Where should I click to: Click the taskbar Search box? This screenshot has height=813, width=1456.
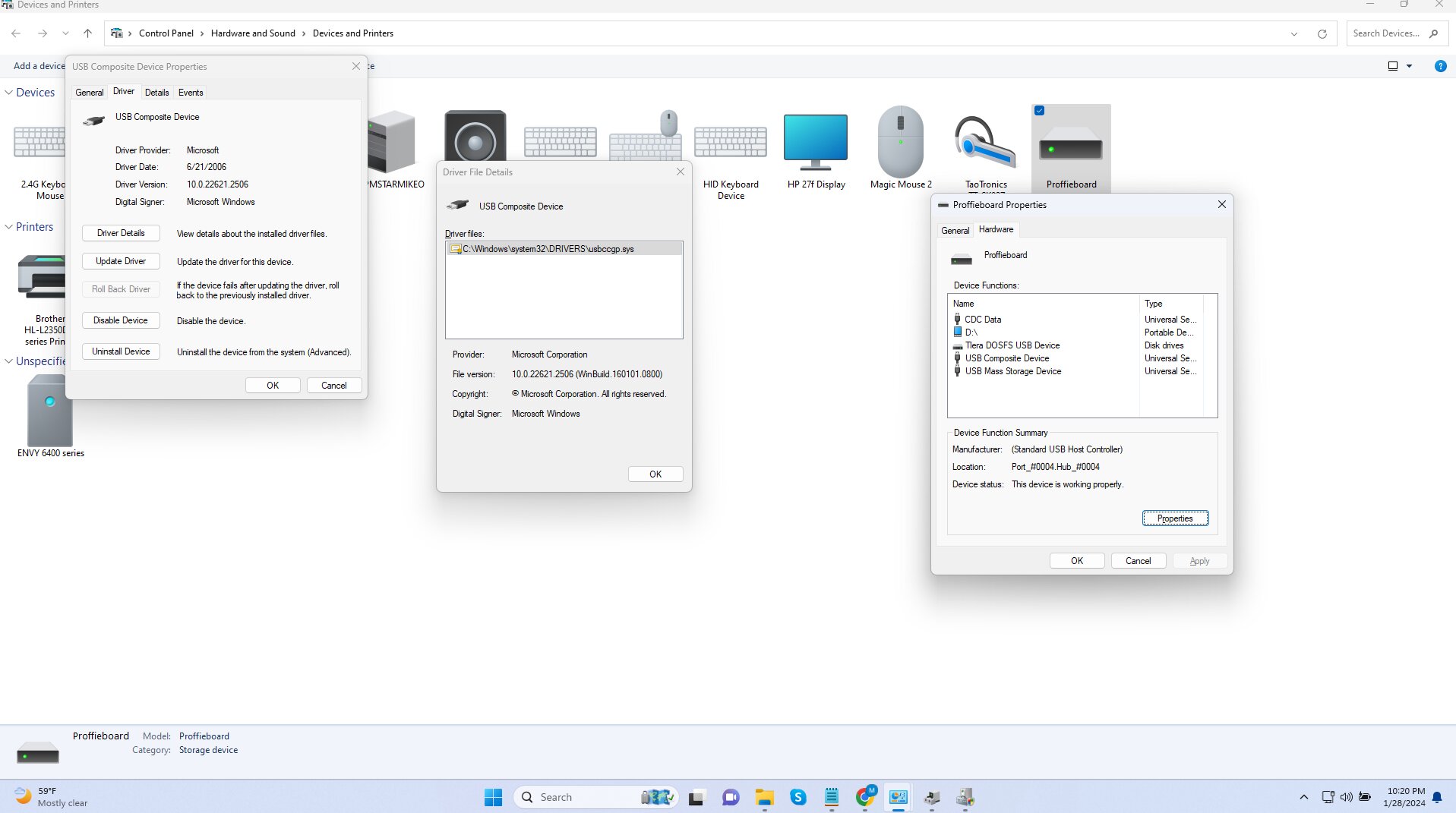tap(596, 797)
